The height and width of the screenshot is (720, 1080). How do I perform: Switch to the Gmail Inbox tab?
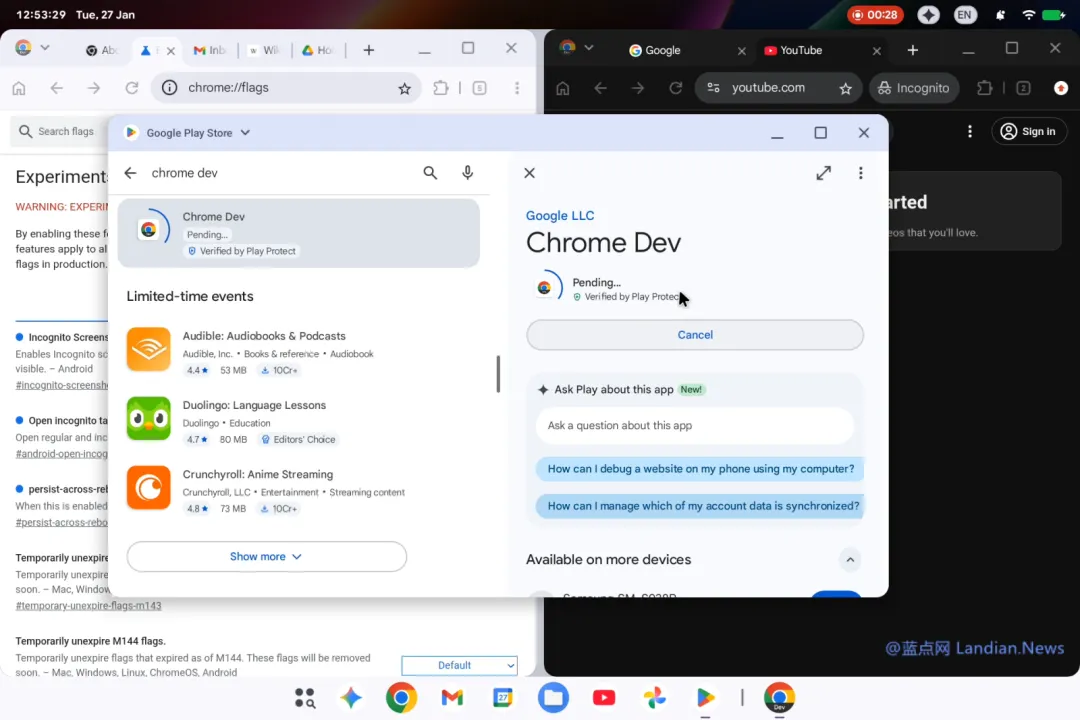tap(209, 50)
